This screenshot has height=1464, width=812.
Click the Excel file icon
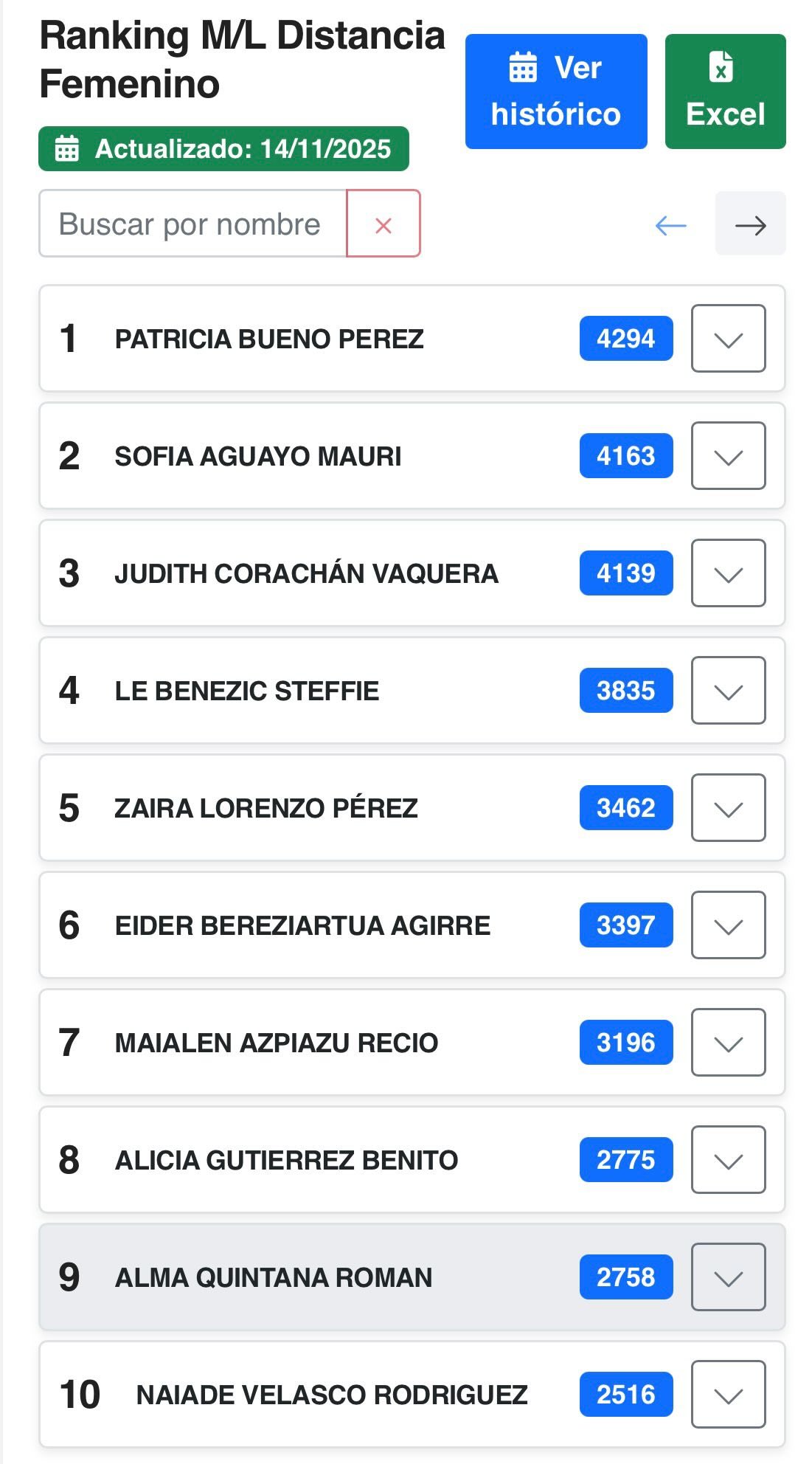721,66
